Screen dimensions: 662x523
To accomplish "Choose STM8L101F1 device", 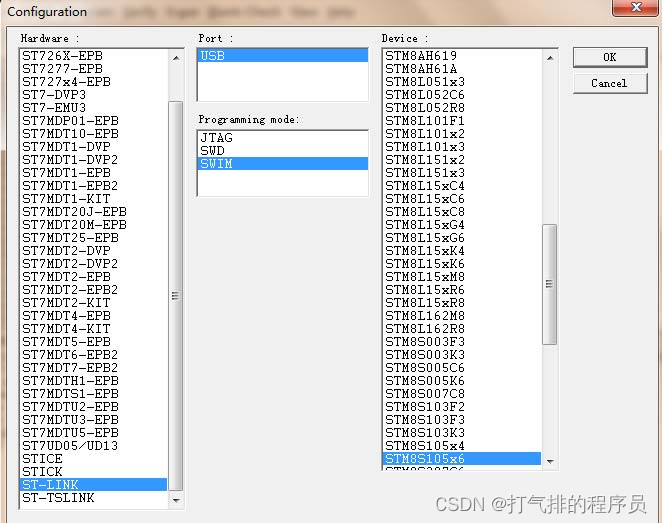I will [462, 120].
